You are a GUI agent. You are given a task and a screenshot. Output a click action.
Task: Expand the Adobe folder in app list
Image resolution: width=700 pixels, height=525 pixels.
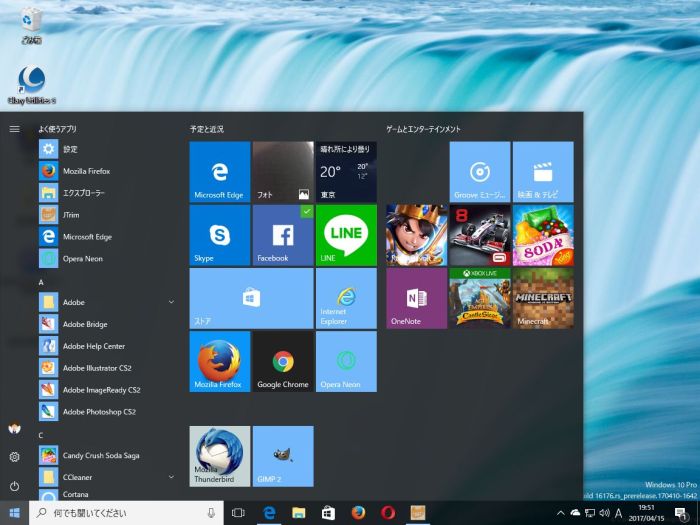pos(171,302)
